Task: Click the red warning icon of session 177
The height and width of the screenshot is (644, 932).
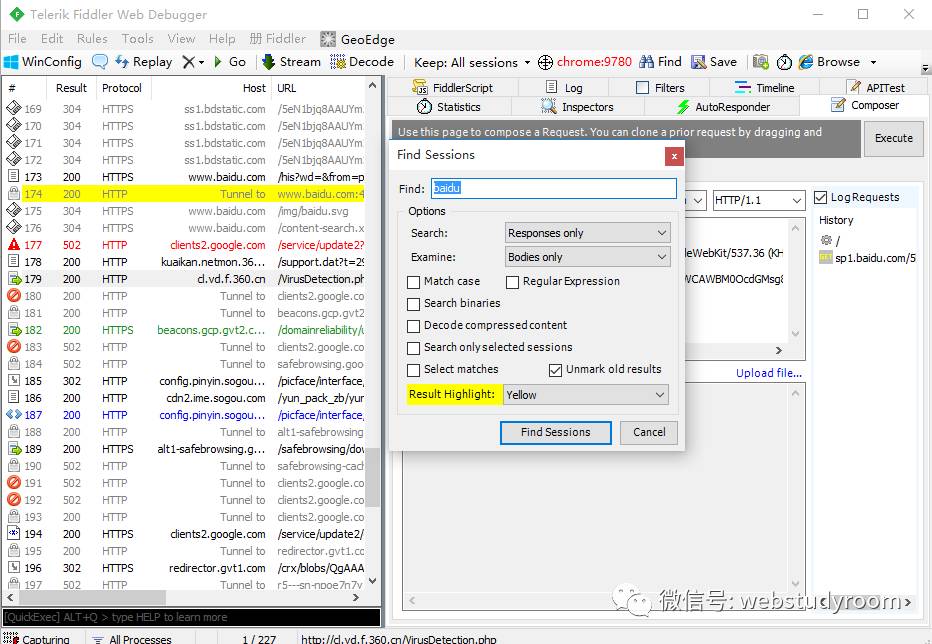Action: pos(14,244)
